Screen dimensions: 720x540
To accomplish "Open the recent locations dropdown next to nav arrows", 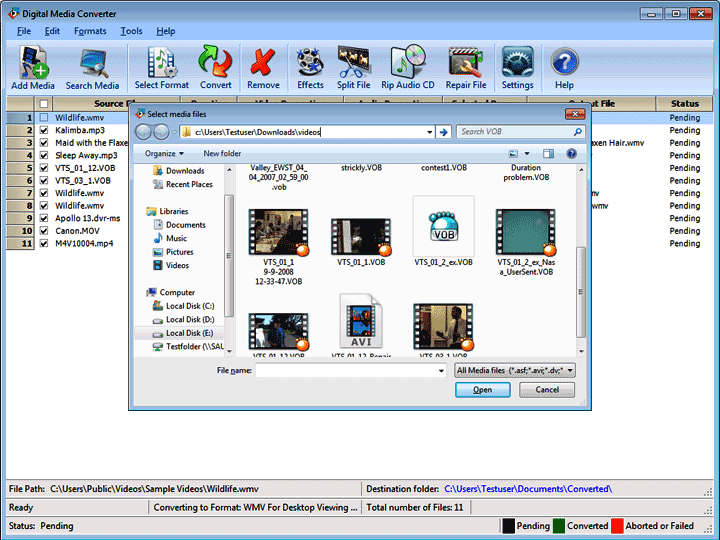I will (174, 132).
